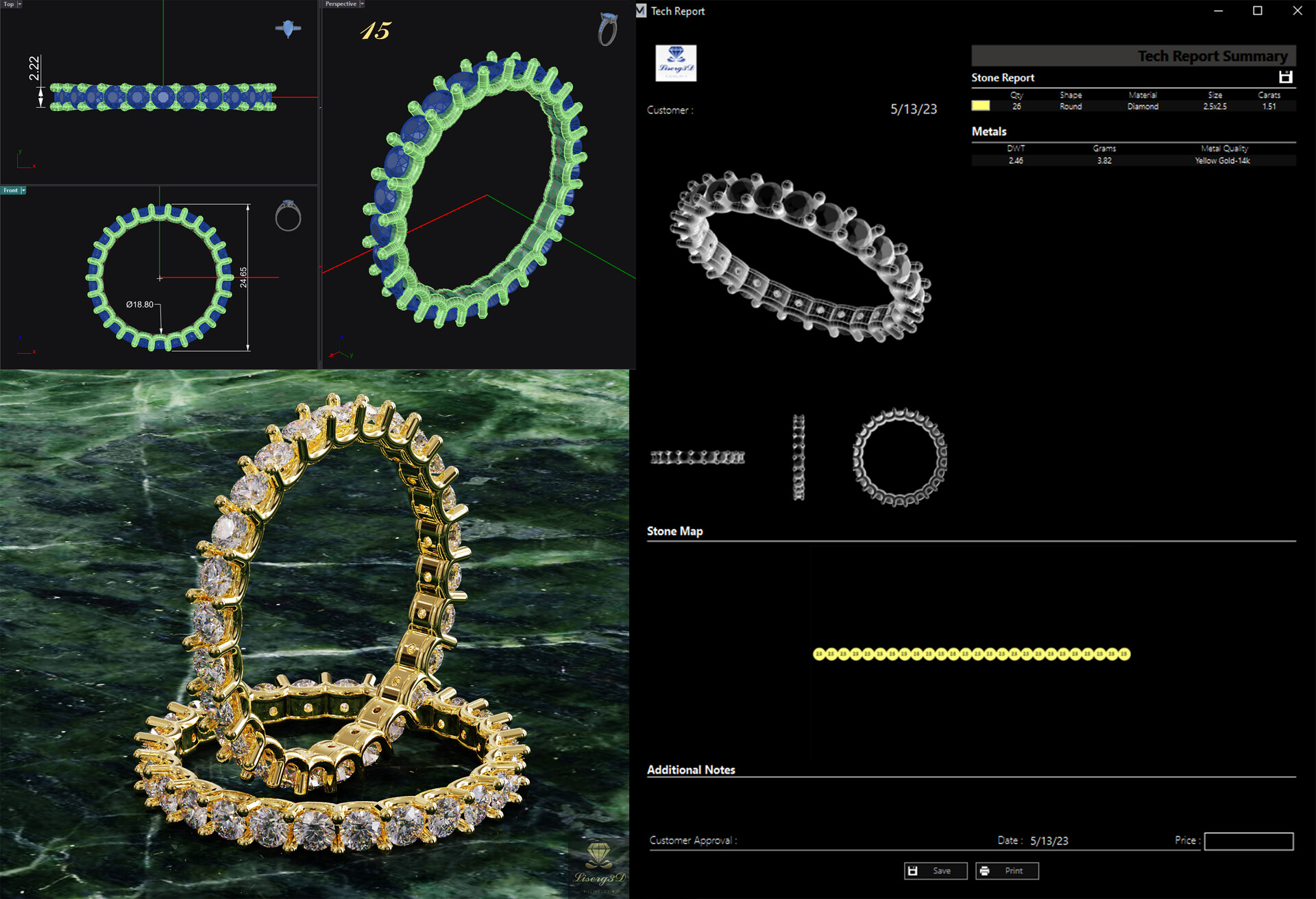Select the vertical side-view ring thumbnail
Viewport: 1316px width, 899px height.
click(799, 457)
